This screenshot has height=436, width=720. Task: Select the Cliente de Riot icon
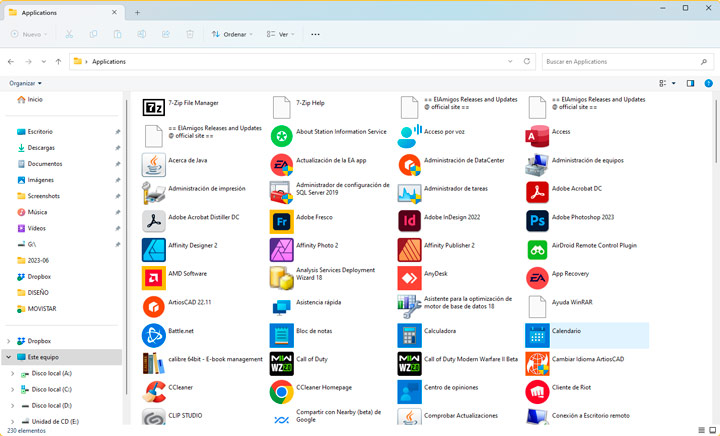click(537, 392)
